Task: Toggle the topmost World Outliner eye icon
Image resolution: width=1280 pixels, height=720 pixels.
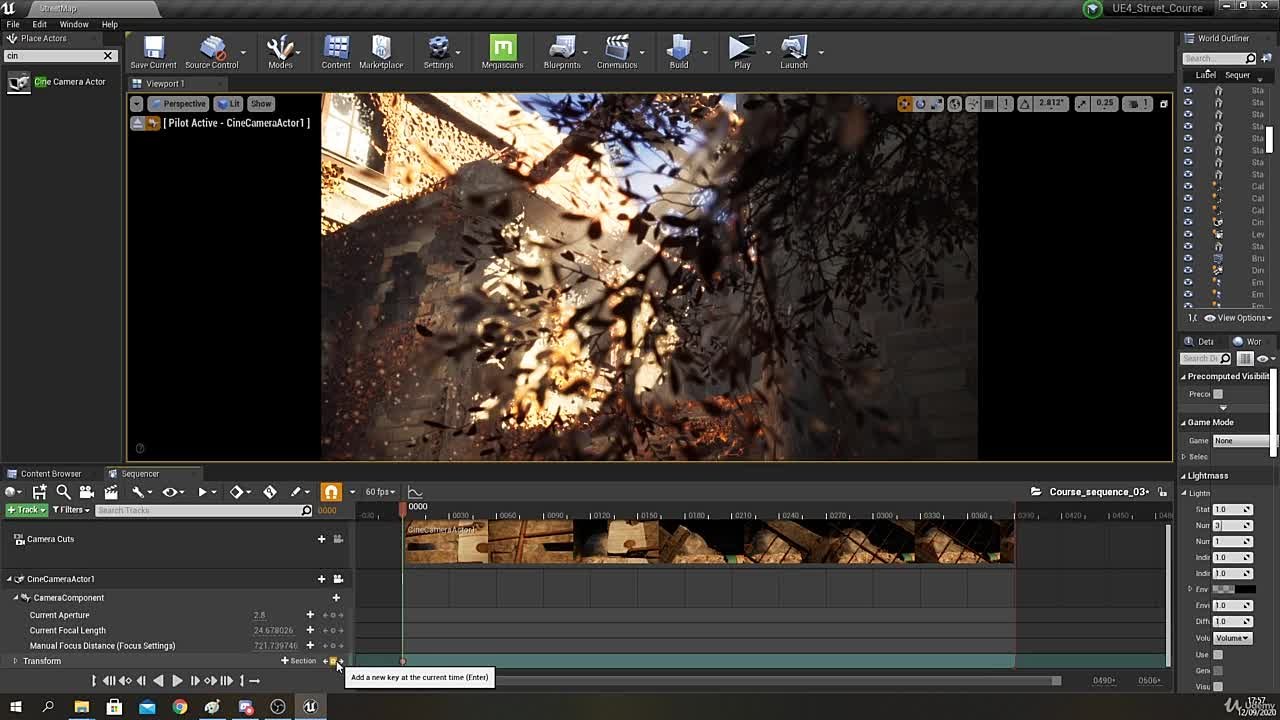Action: click(1188, 90)
